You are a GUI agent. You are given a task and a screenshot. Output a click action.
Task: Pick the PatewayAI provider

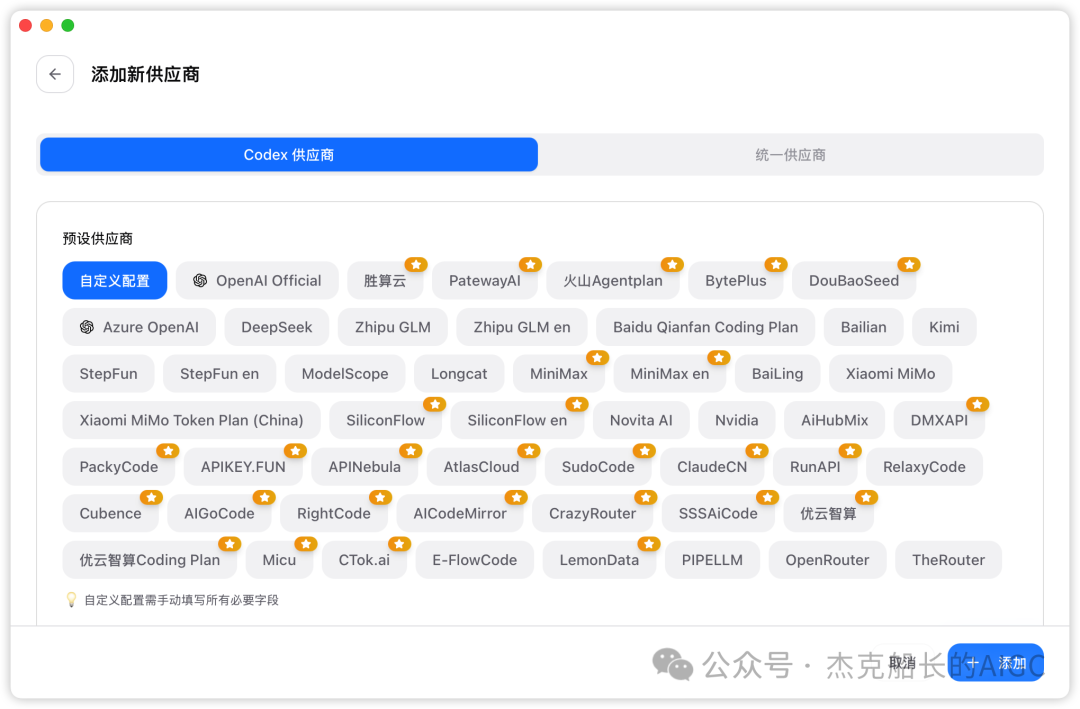click(485, 280)
